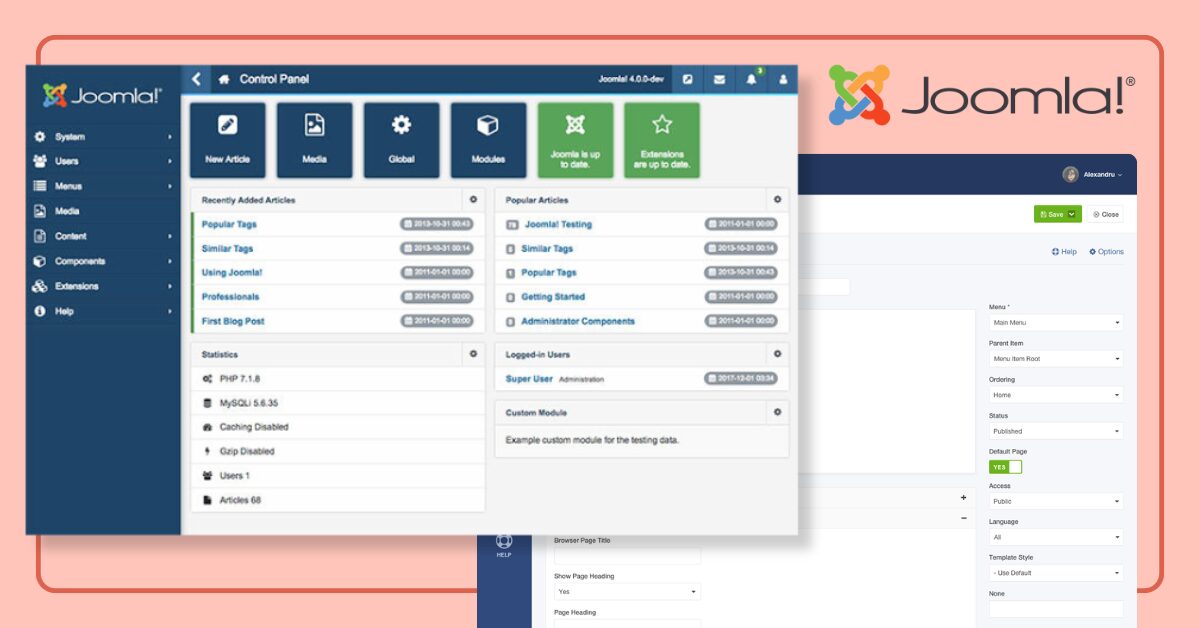Open Custom Module gear settings

click(777, 412)
